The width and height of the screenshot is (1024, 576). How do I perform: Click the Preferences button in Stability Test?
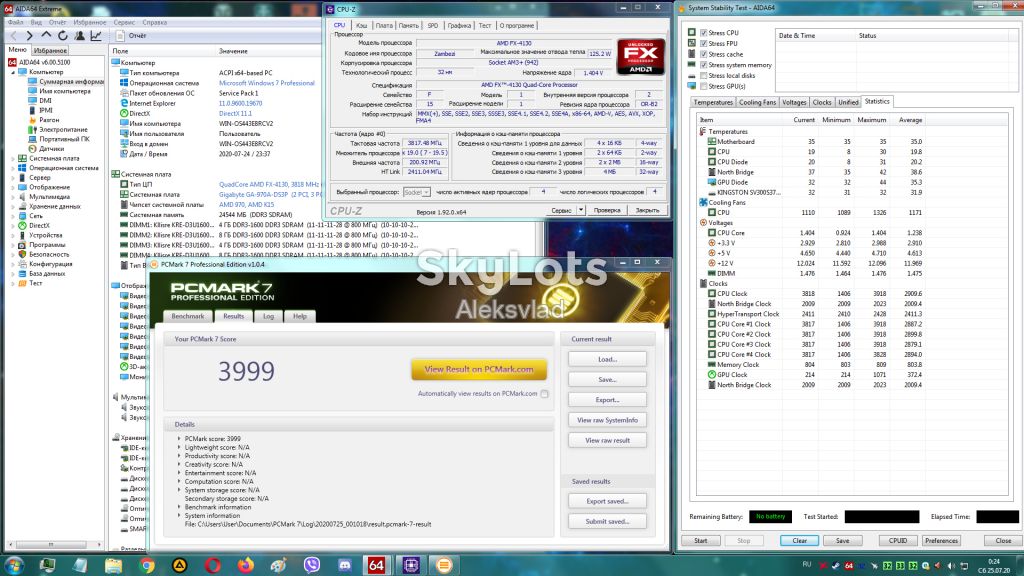point(941,541)
